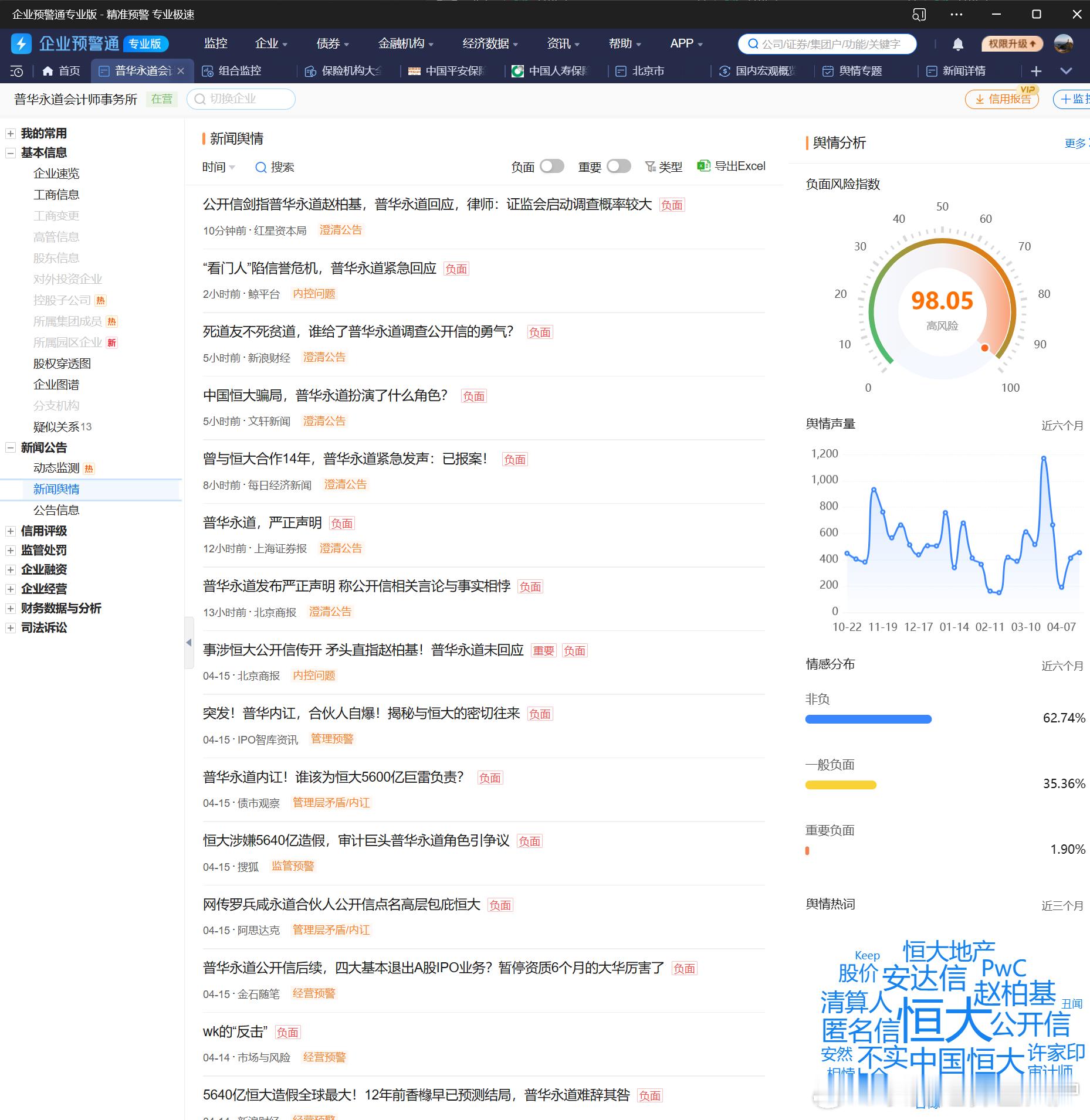The image size is (1090, 1120).
Task: Open 更多 in 舆情分析 panel
Action: point(1075,144)
